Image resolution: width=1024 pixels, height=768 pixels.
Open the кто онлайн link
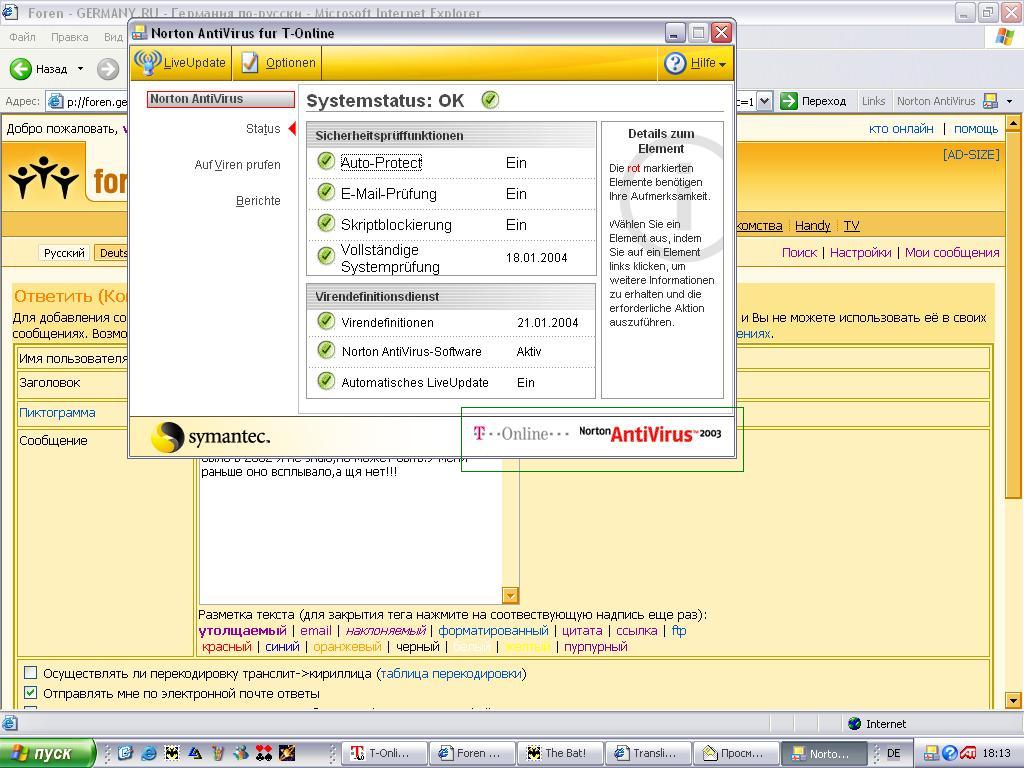[x=901, y=129]
